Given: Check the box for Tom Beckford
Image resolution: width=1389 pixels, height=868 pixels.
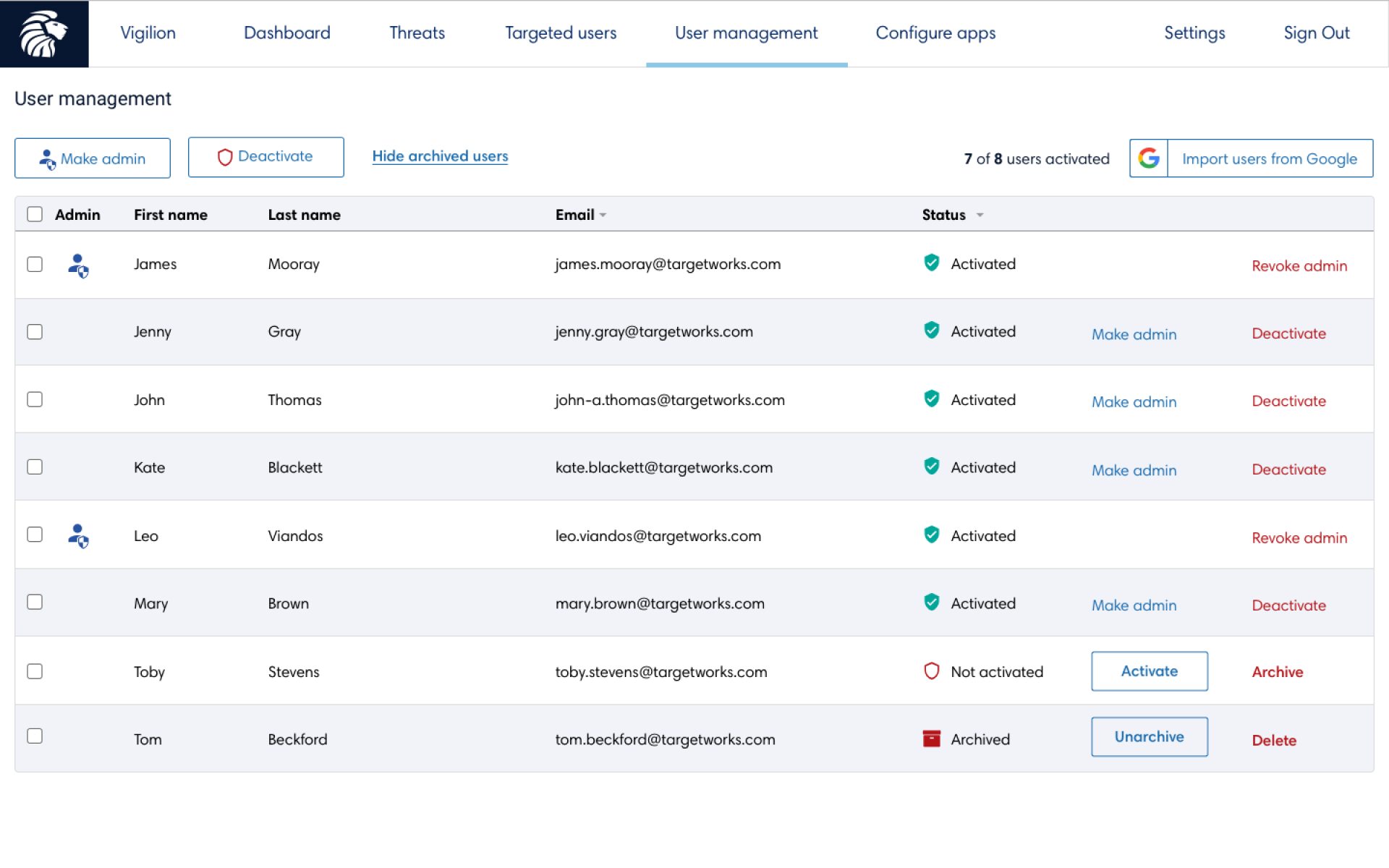Looking at the screenshot, I should pos(35,736).
